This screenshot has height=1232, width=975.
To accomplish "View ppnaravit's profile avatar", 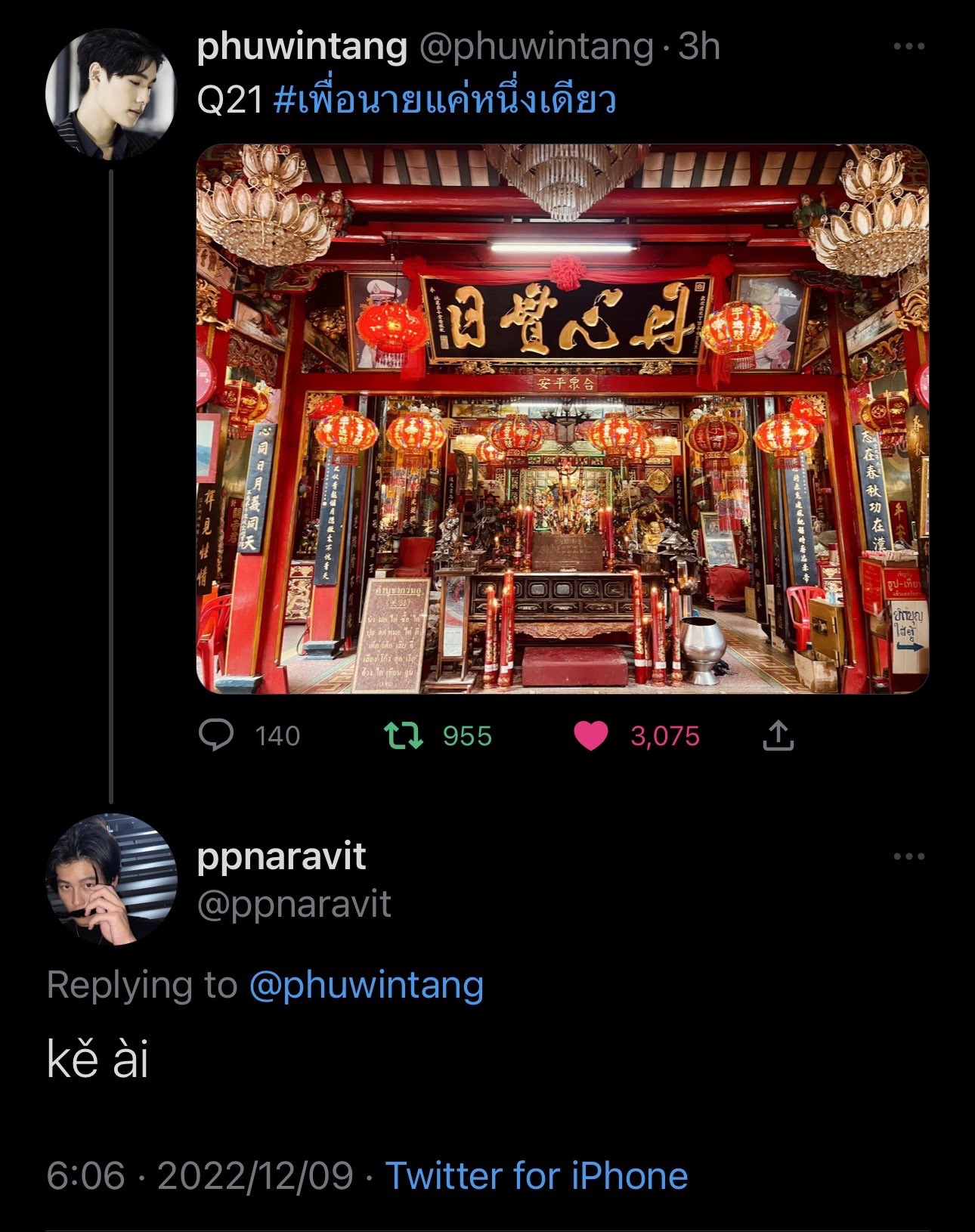I will pyautogui.click(x=111, y=879).
